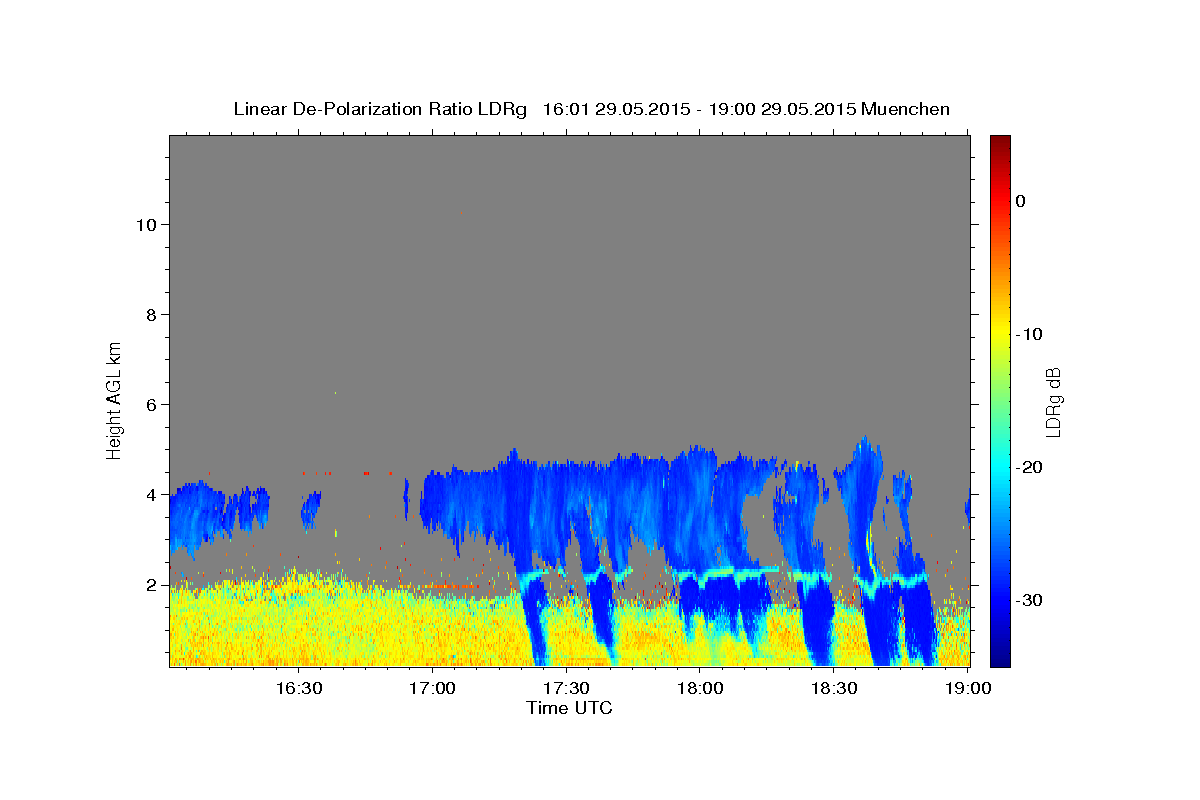
Task: Click the plot title 'Linear De-Polarization Ratio LDRg'
Action: pyautogui.click(x=380, y=109)
